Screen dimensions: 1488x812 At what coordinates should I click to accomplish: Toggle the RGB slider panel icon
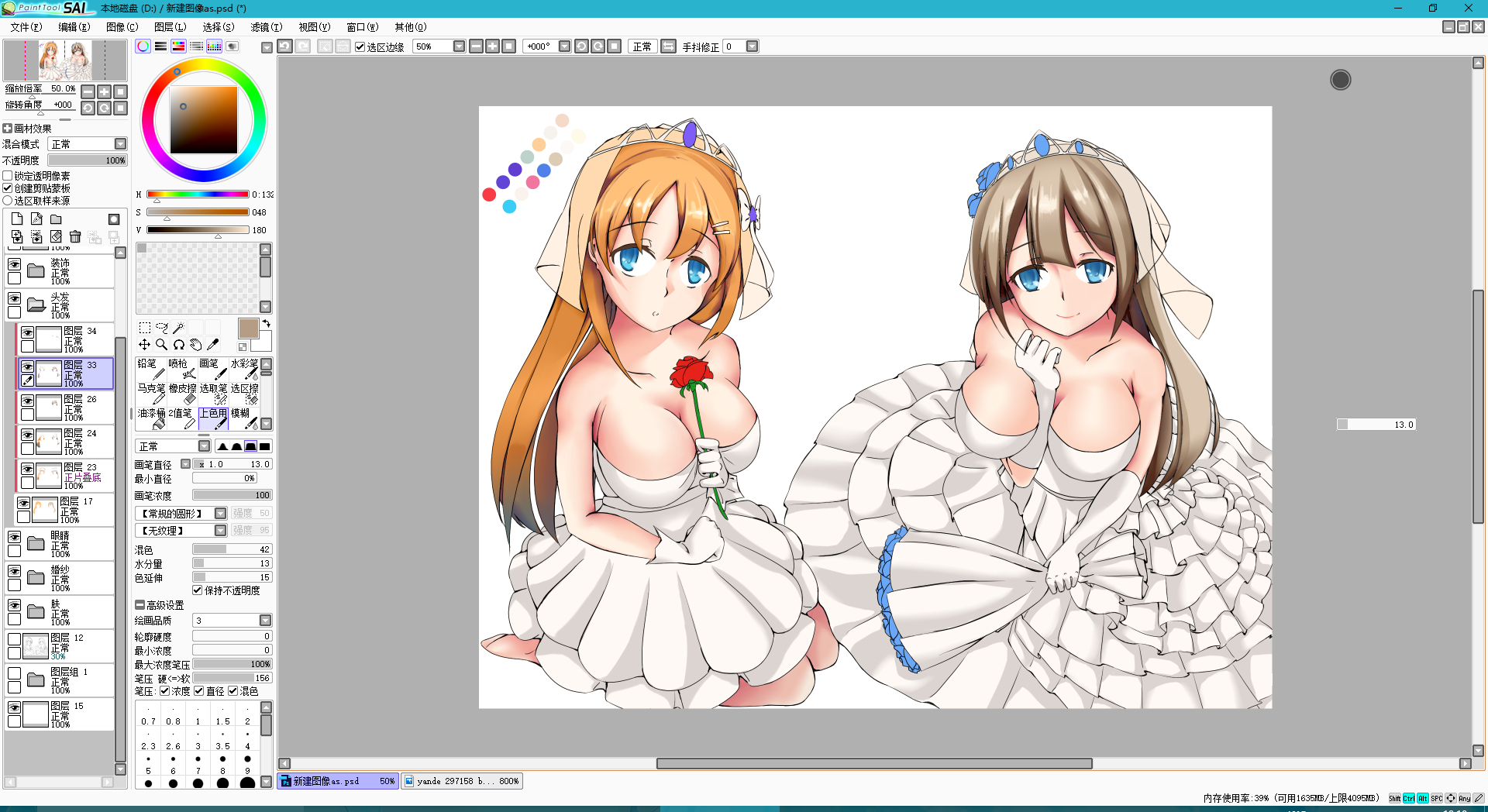pos(160,46)
